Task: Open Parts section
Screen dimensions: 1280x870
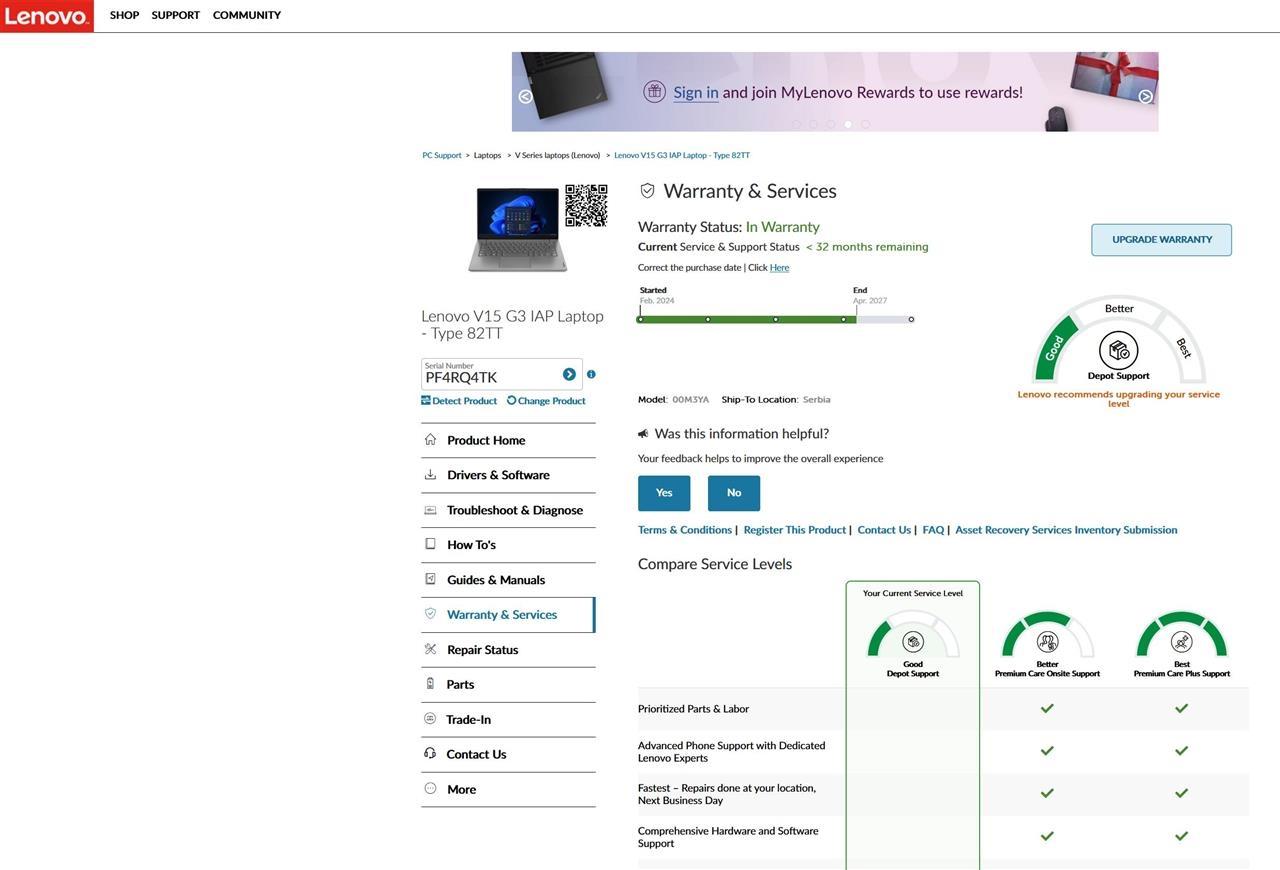Action: 508,685
